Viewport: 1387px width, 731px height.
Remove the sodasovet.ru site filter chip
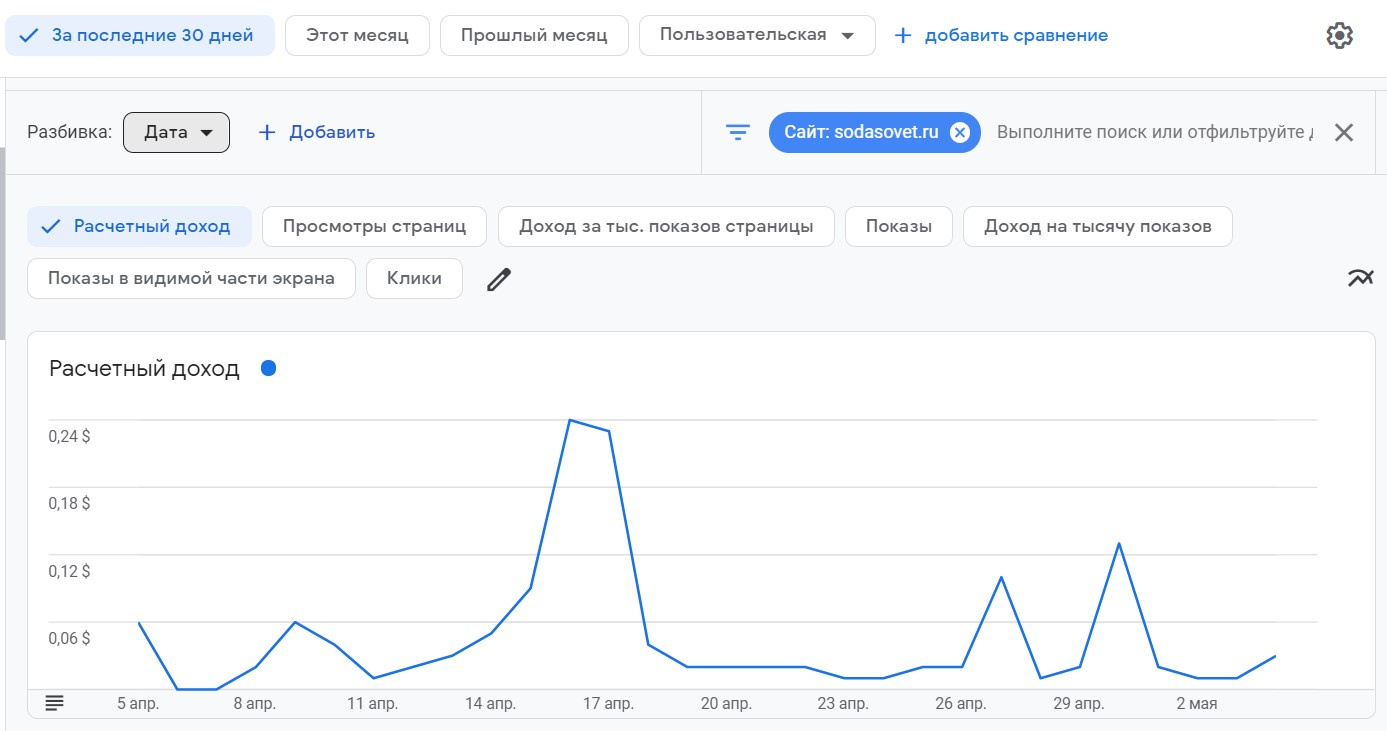coord(960,132)
